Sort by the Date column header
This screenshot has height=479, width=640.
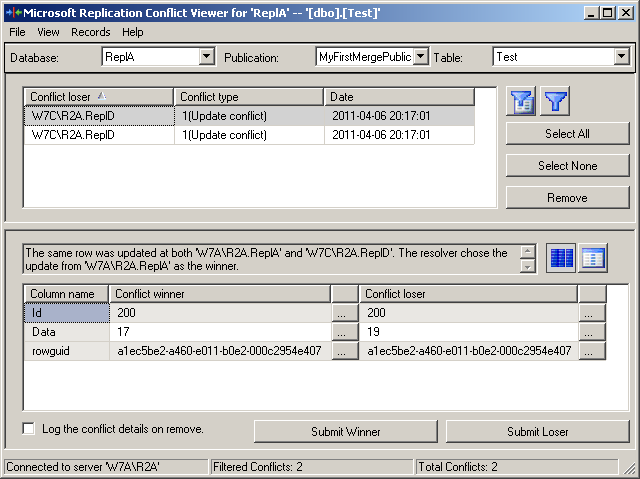(399, 97)
